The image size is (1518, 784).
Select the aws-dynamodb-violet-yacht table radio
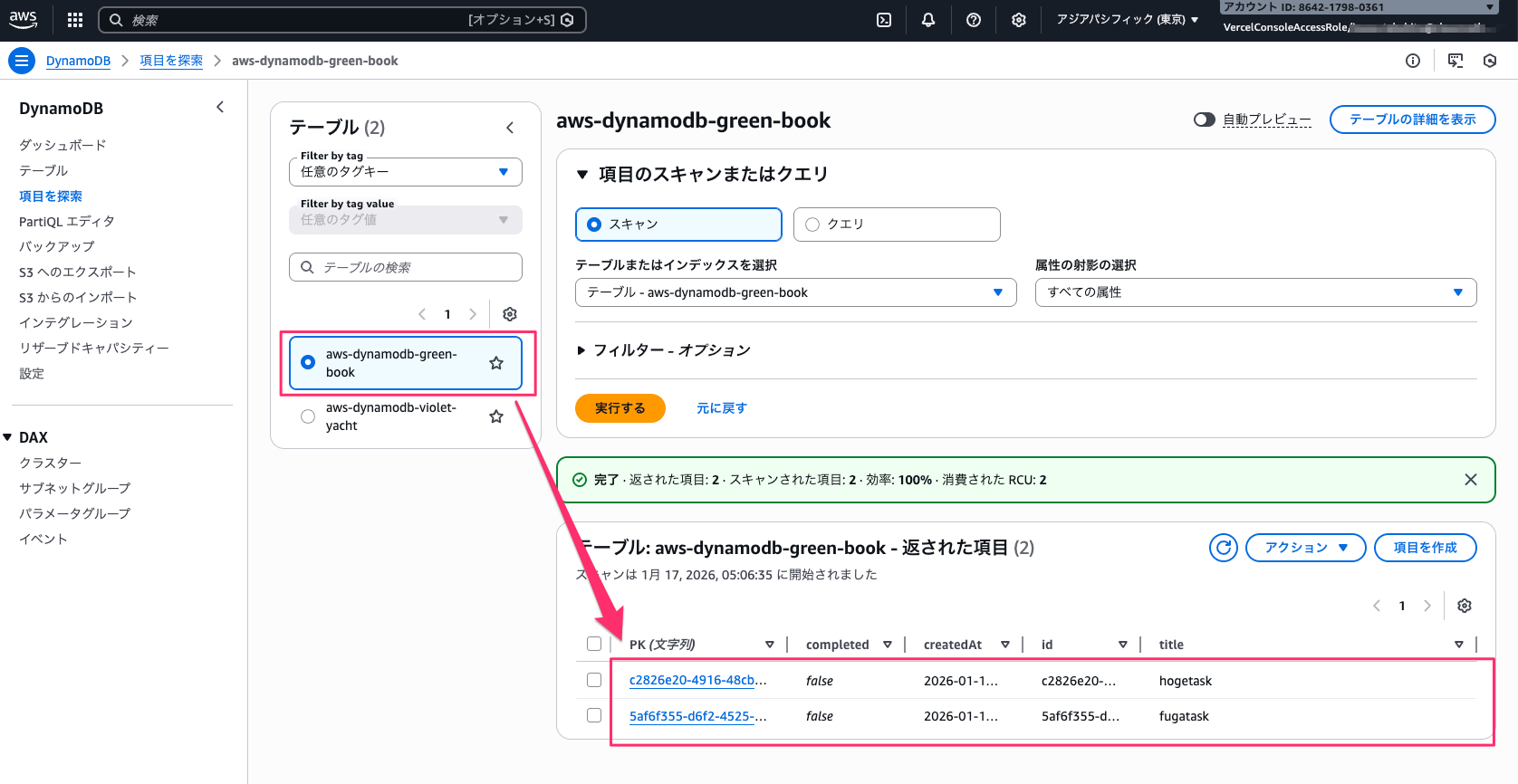click(308, 416)
